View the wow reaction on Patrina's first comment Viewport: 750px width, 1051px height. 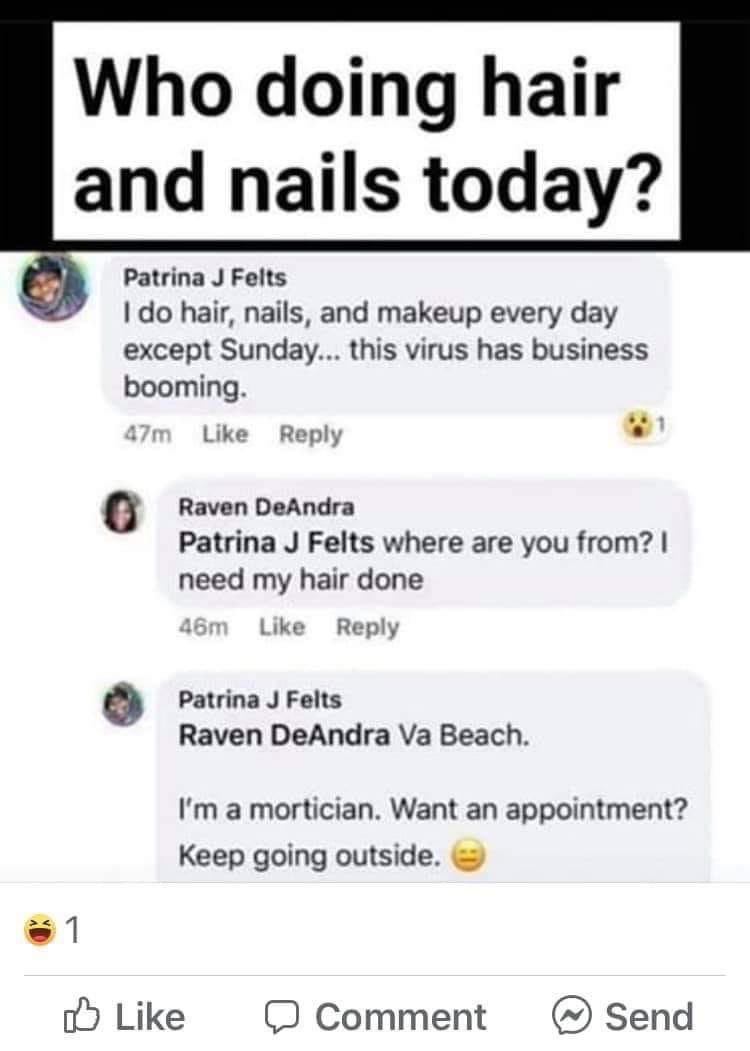coord(643,425)
